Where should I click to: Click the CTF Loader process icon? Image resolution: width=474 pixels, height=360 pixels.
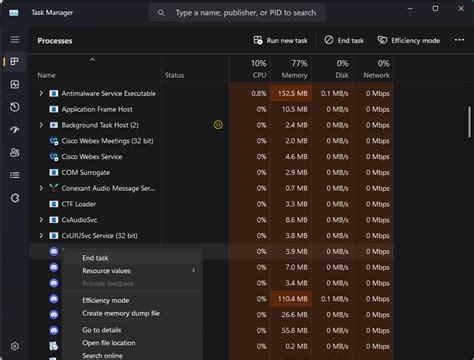coord(54,204)
